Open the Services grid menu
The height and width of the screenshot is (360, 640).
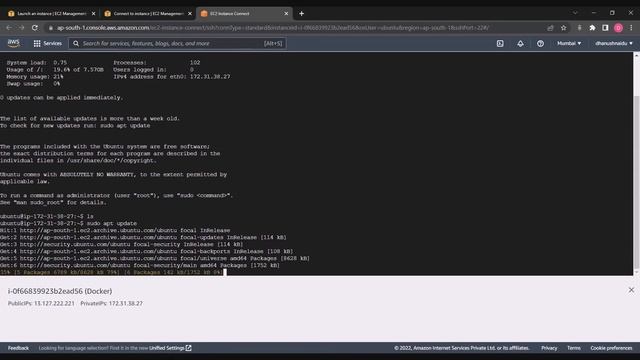pos(37,43)
